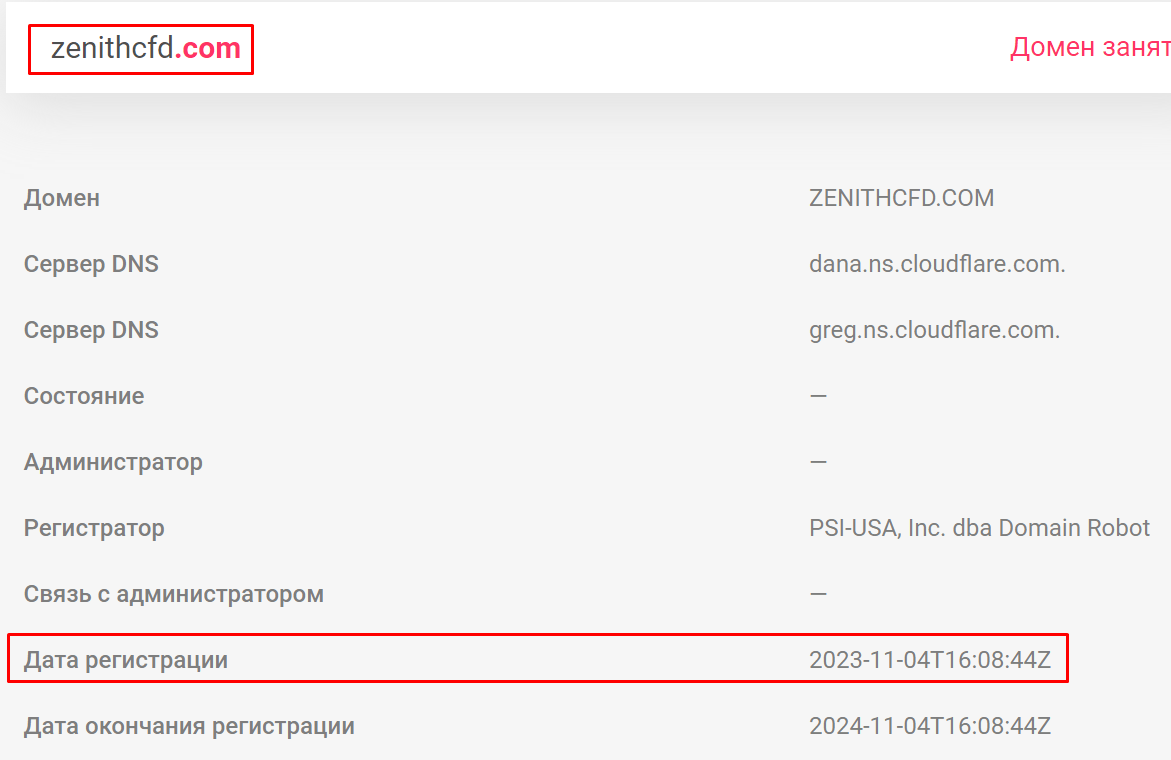Click the 'Дата окончания регистрации' label

(189, 726)
